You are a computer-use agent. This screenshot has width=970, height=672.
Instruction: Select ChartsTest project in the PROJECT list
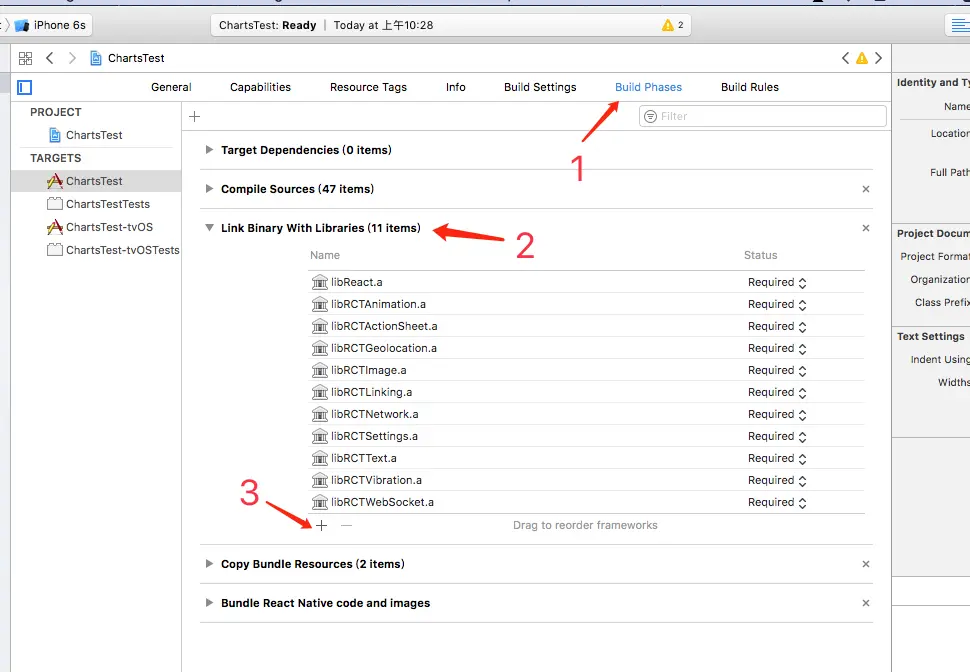pos(85,135)
